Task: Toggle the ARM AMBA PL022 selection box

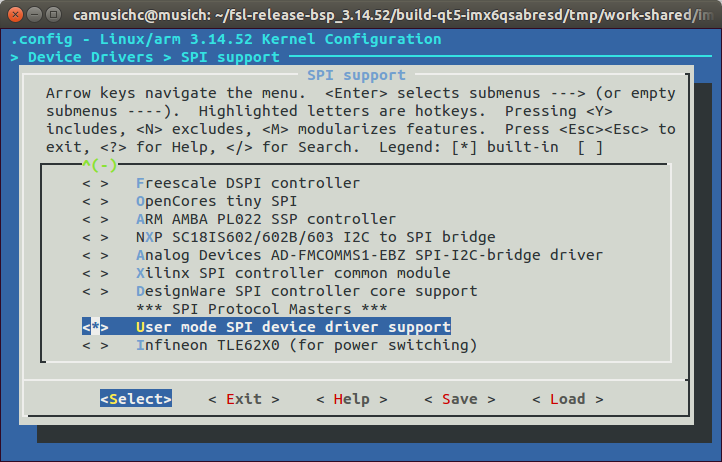Action: click(96, 219)
